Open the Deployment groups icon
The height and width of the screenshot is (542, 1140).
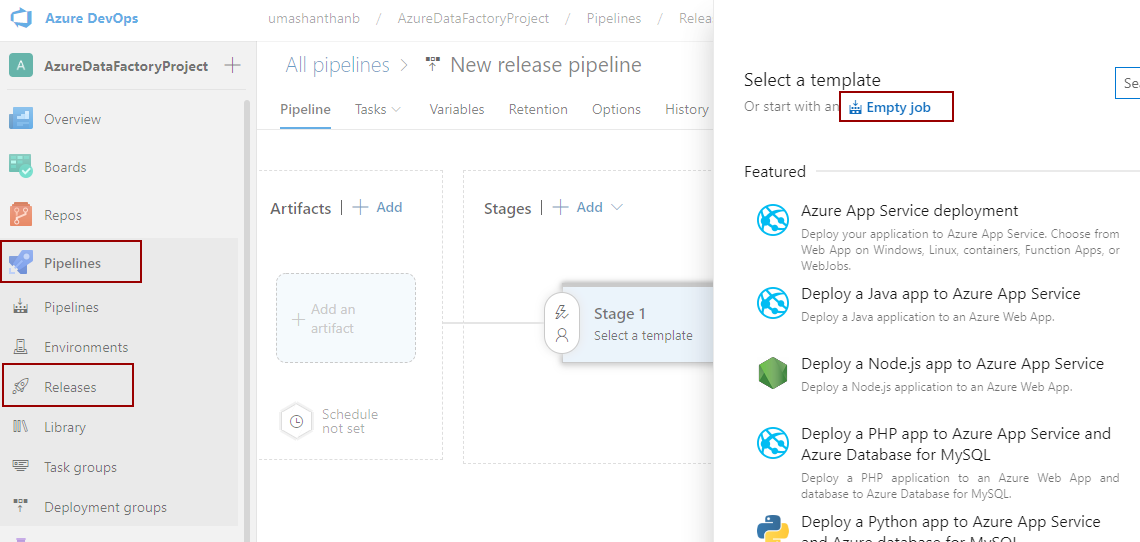tap(20, 507)
